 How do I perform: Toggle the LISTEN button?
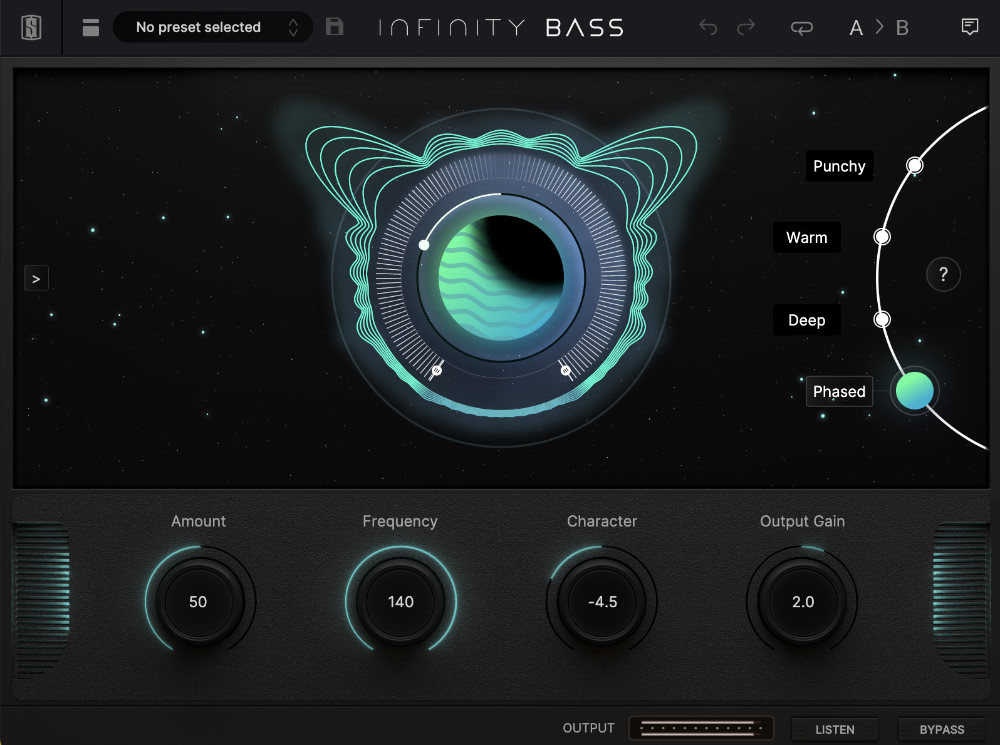pos(835,729)
